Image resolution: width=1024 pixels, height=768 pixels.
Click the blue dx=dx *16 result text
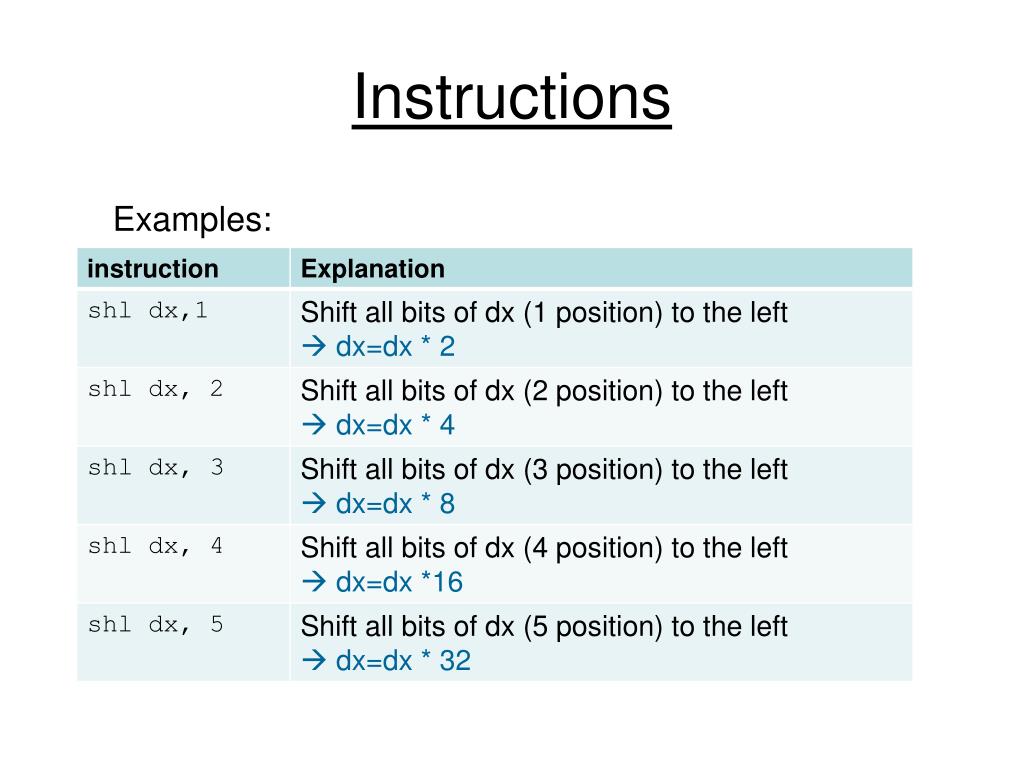(399, 582)
